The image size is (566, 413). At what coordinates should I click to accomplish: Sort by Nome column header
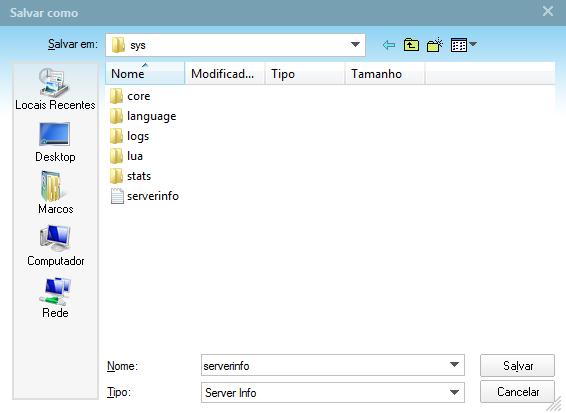[x=145, y=74]
